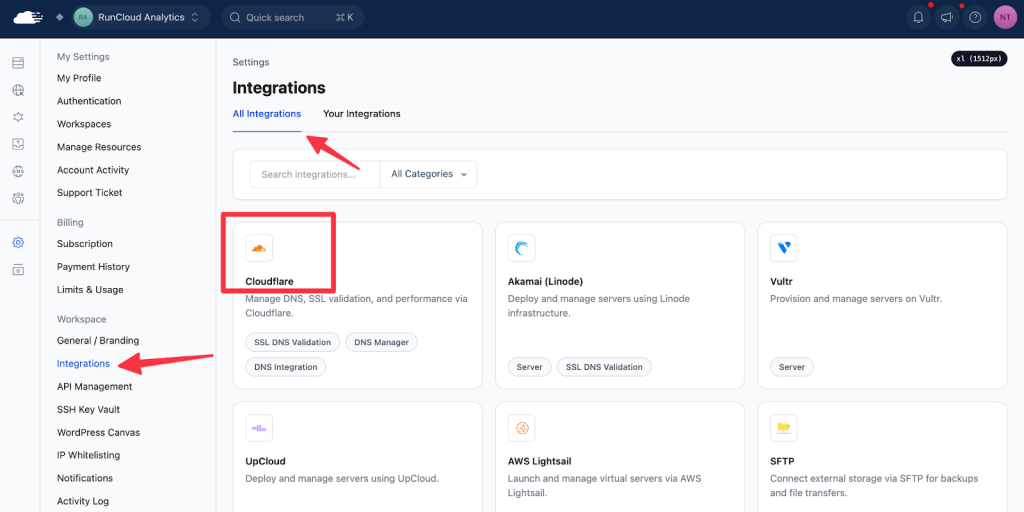Click the servers icon in left rail
1024x512 pixels.
18,63
